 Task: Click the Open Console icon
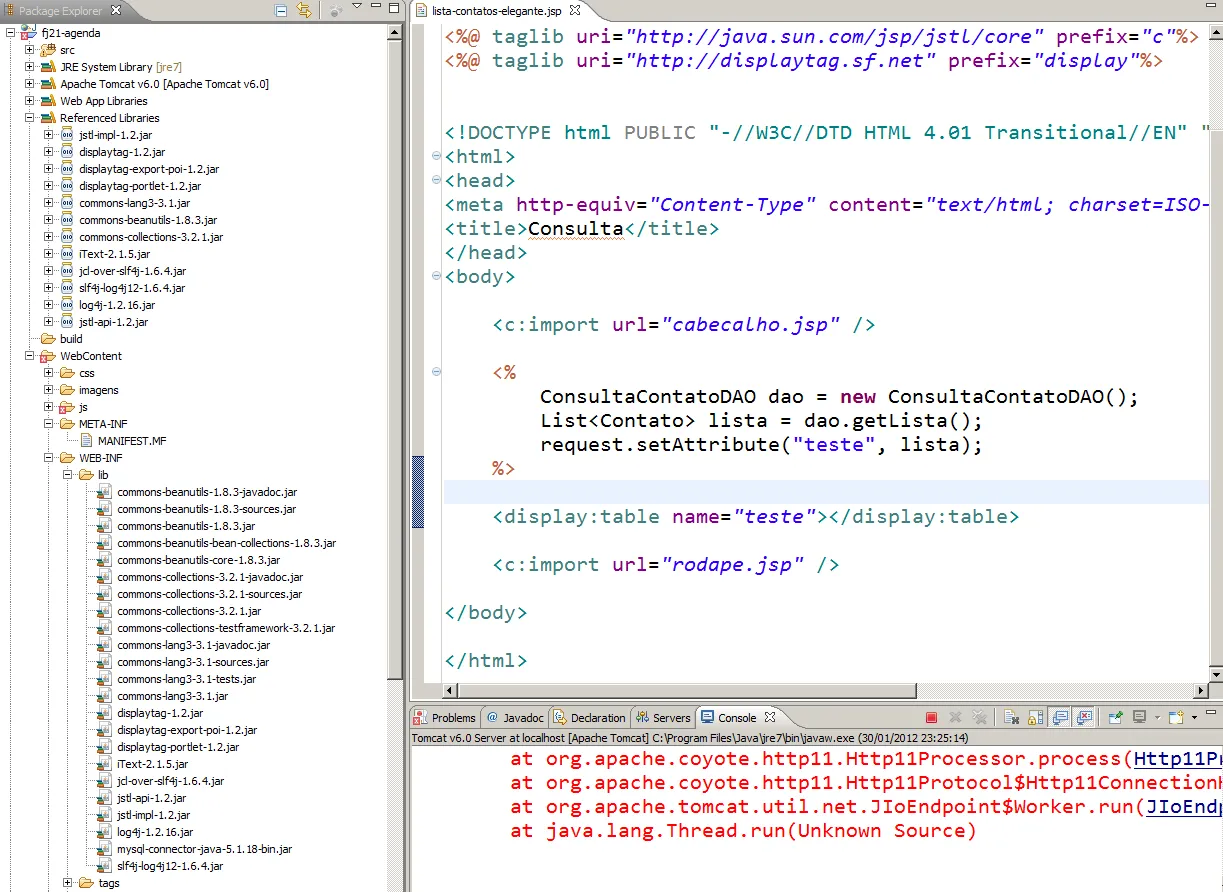(x=1176, y=717)
